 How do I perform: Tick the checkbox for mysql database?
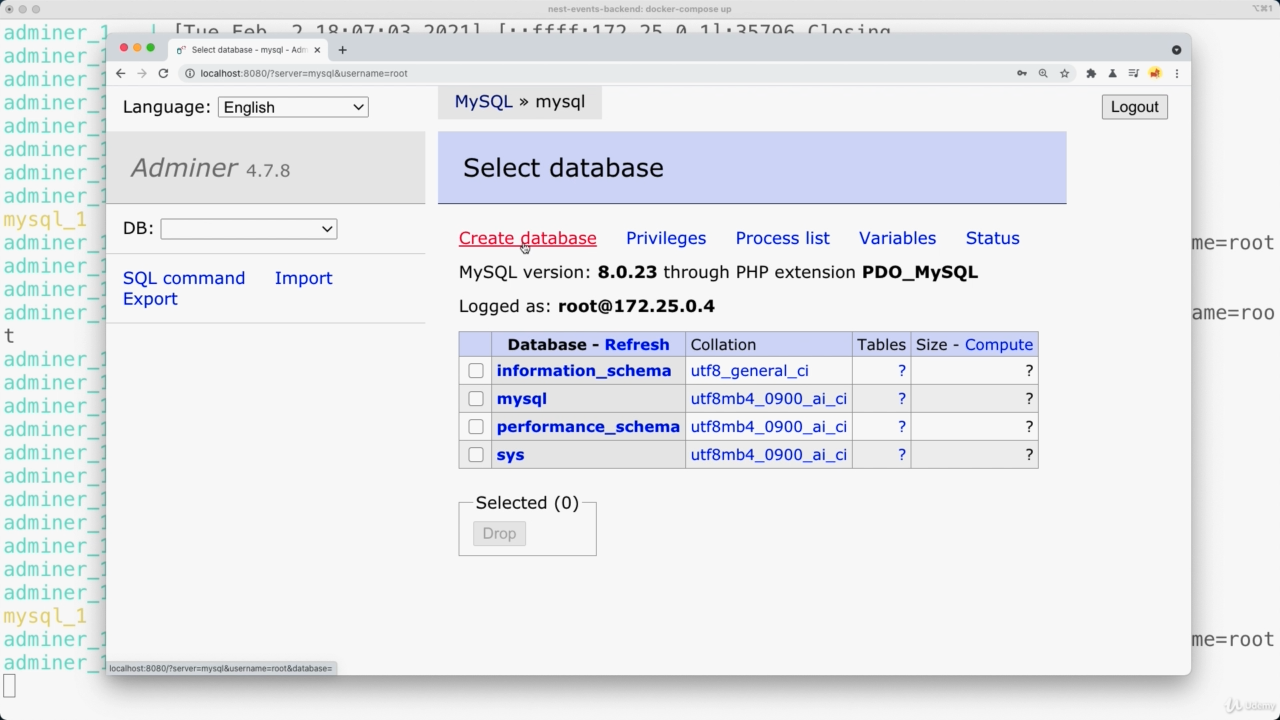point(476,399)
